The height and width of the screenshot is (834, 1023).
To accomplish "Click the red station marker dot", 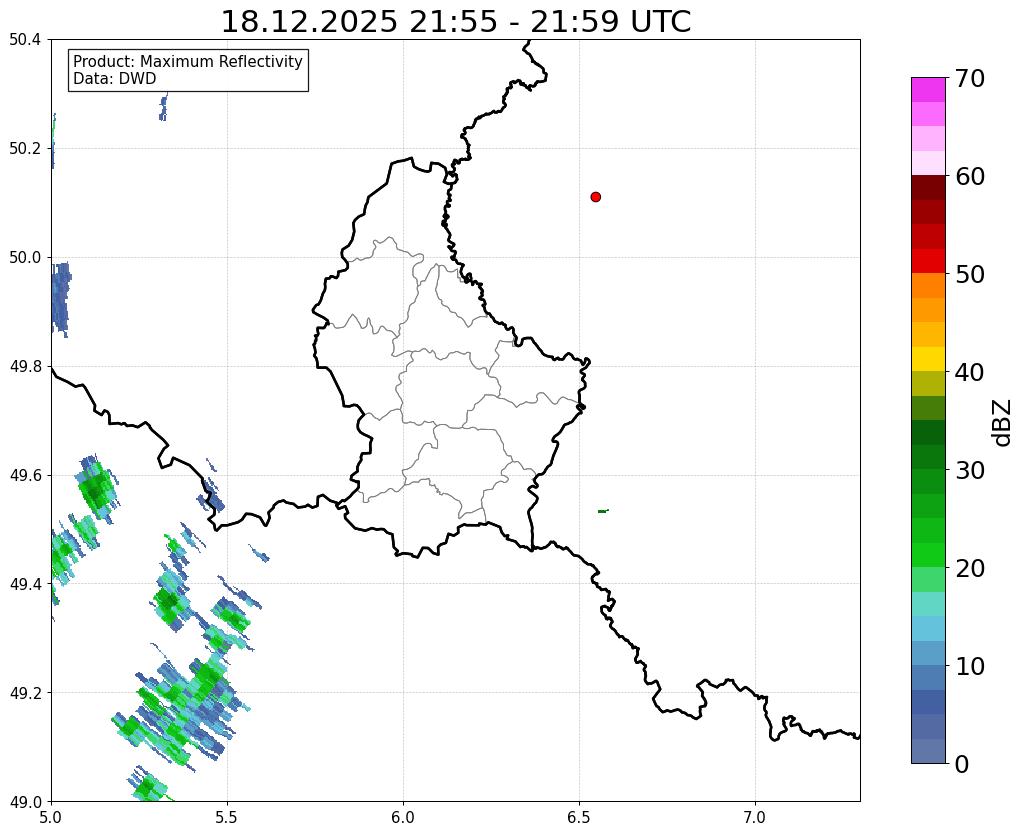I will [595, 197].
